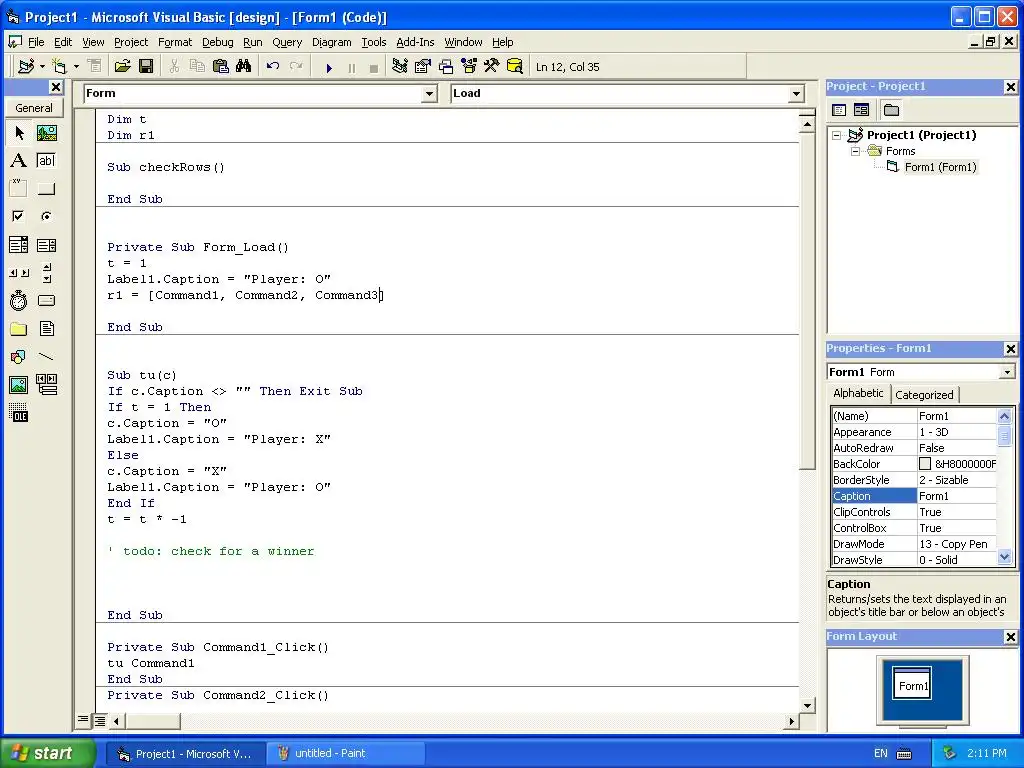Click View Code in the Project Explorer
Image resolution: width=1024 pixels, height=768 pixels.
(x=839, y=110)
